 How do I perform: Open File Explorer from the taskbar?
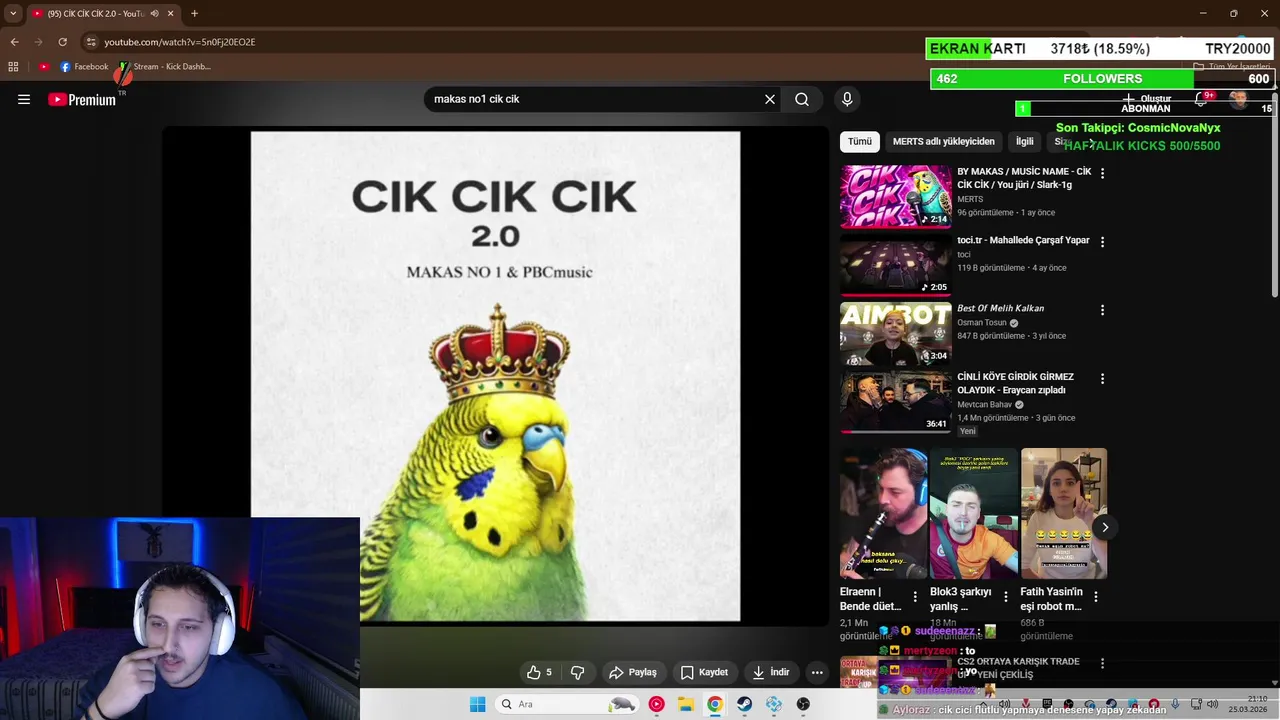(x=686, y=704)
